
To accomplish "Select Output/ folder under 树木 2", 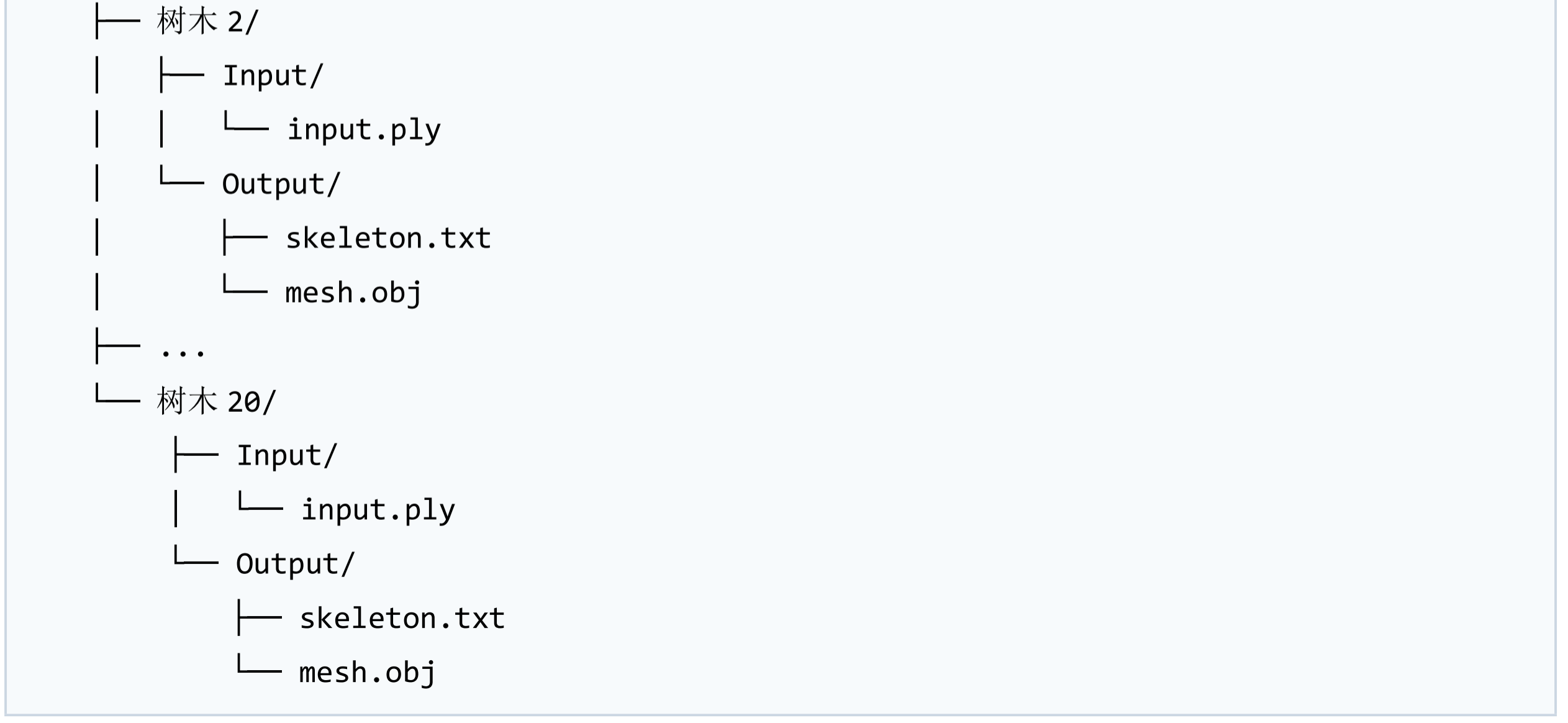I will [x=281, y=184].
